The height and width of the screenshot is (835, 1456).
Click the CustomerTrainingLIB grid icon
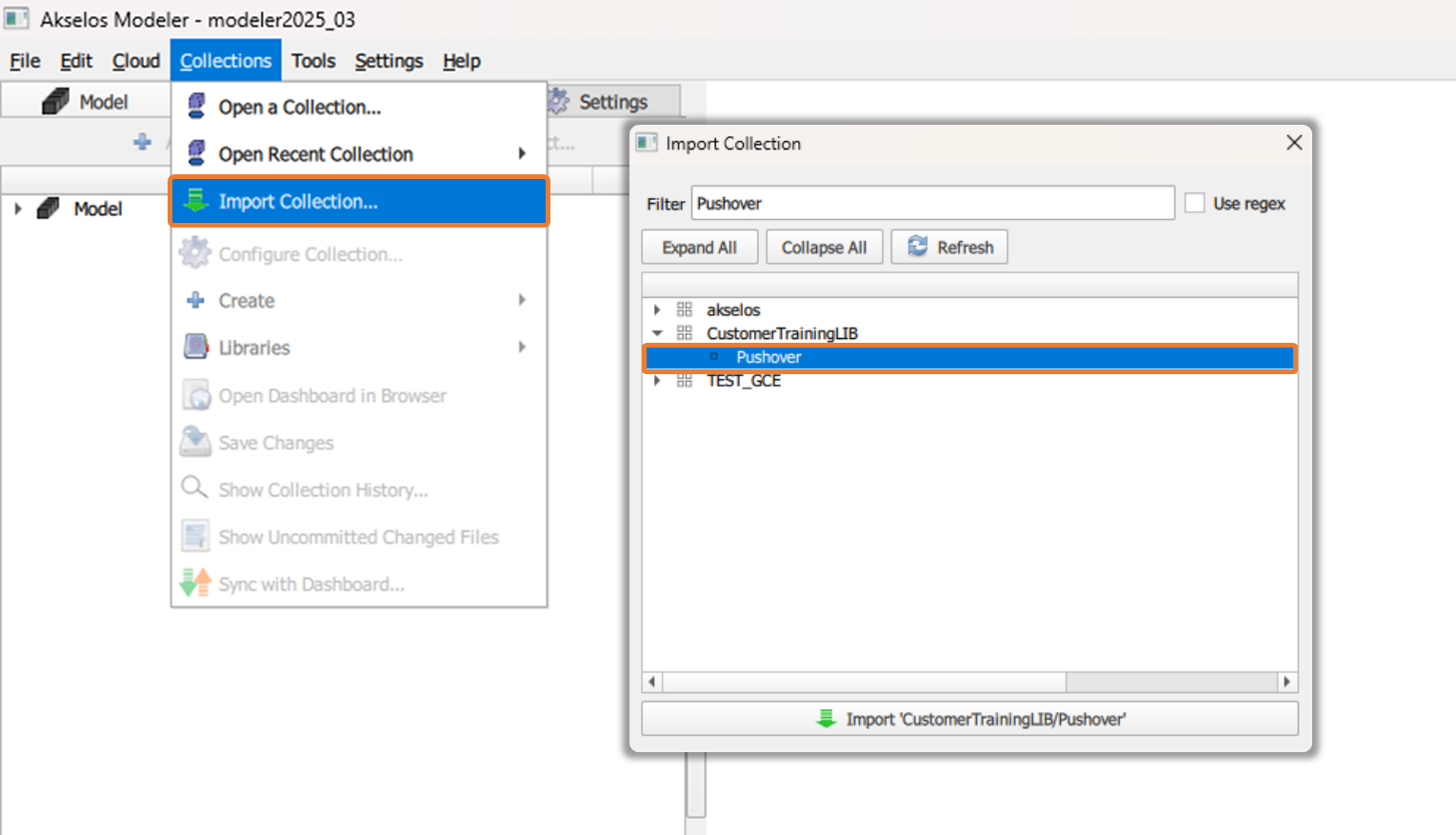(x=684, y=333)
